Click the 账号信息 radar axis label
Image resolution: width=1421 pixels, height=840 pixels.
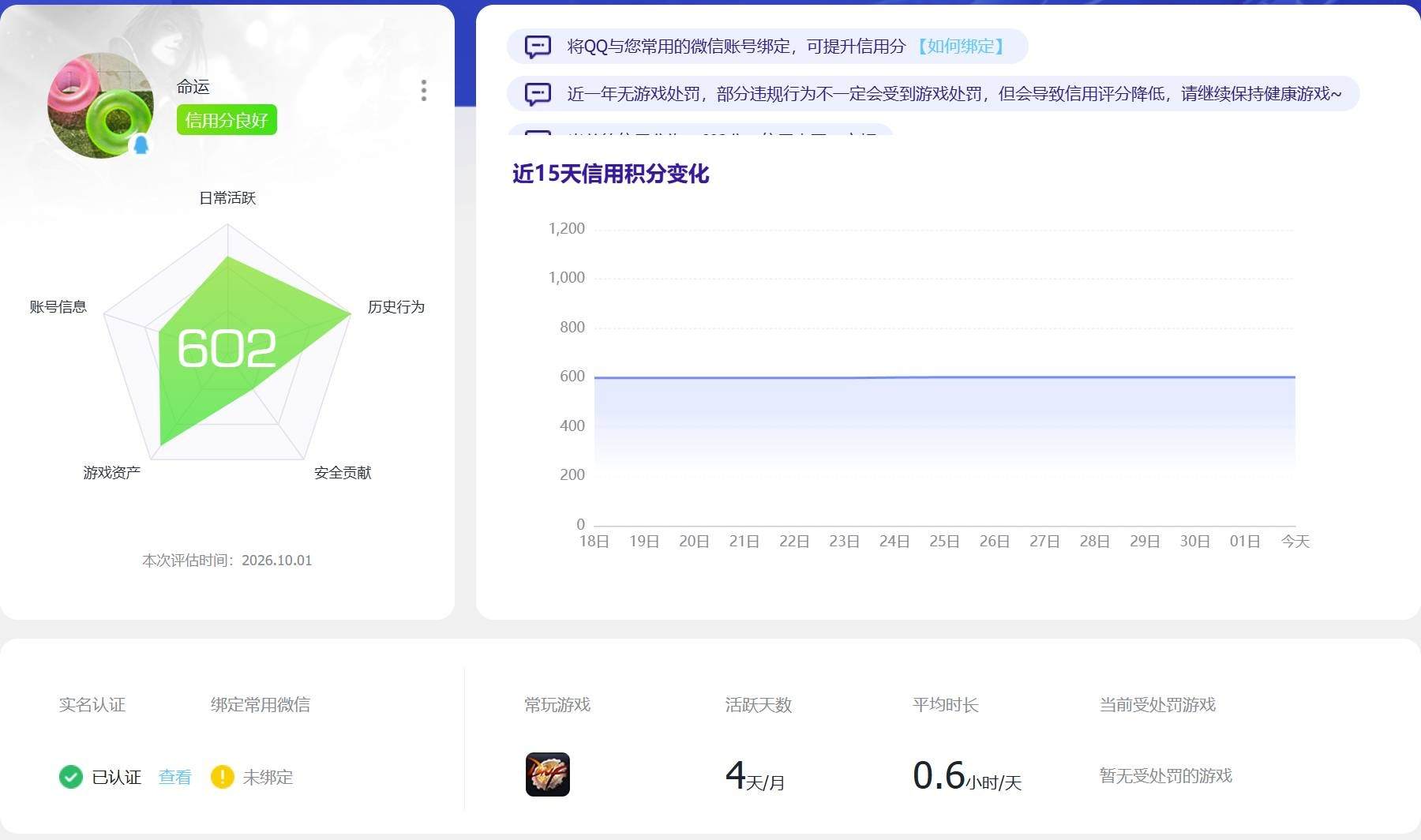58,307
